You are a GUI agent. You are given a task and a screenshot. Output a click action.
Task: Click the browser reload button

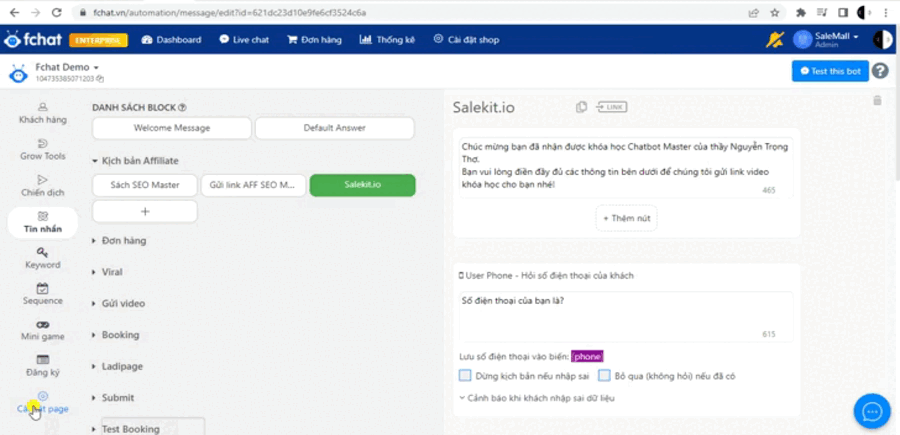[x=56, y=12]
